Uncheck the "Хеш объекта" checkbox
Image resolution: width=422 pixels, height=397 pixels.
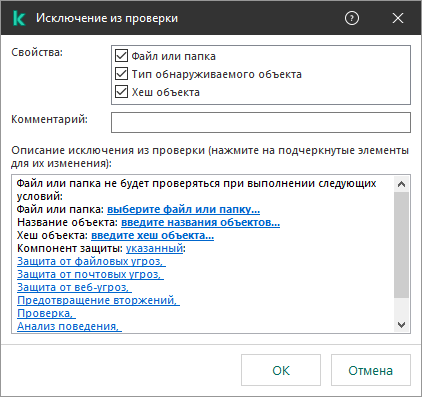121,92
